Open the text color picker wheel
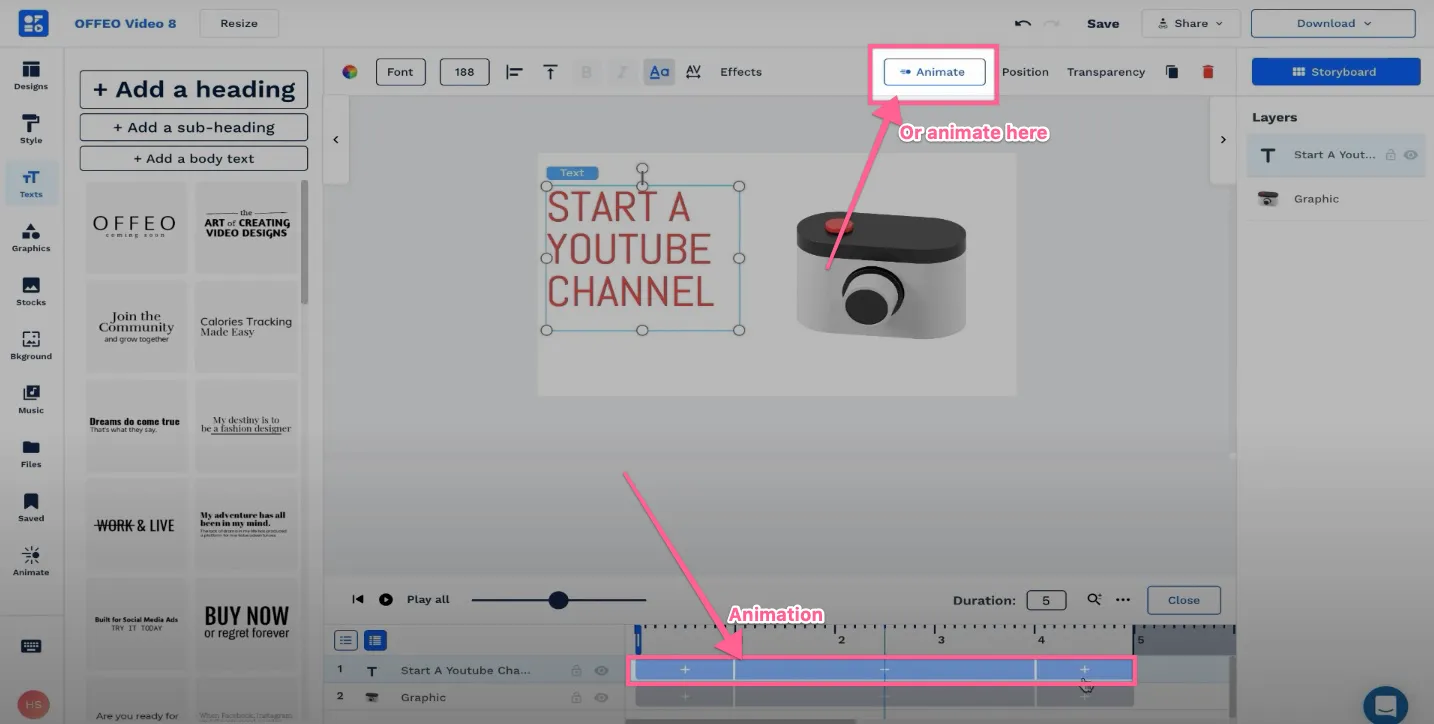 pyautogui.click(x=350, y=72)
